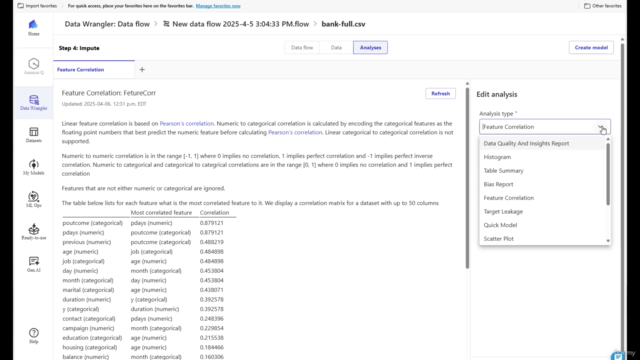Click age (numeric) first-column cell

[80, 251]
